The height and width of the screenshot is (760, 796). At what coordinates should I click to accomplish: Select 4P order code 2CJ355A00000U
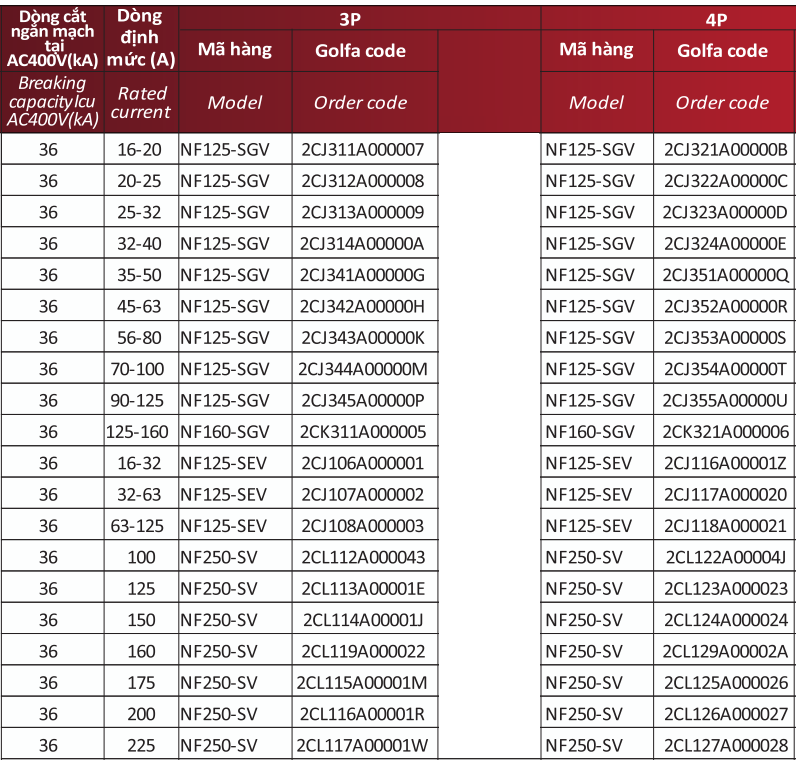point(725,401)
